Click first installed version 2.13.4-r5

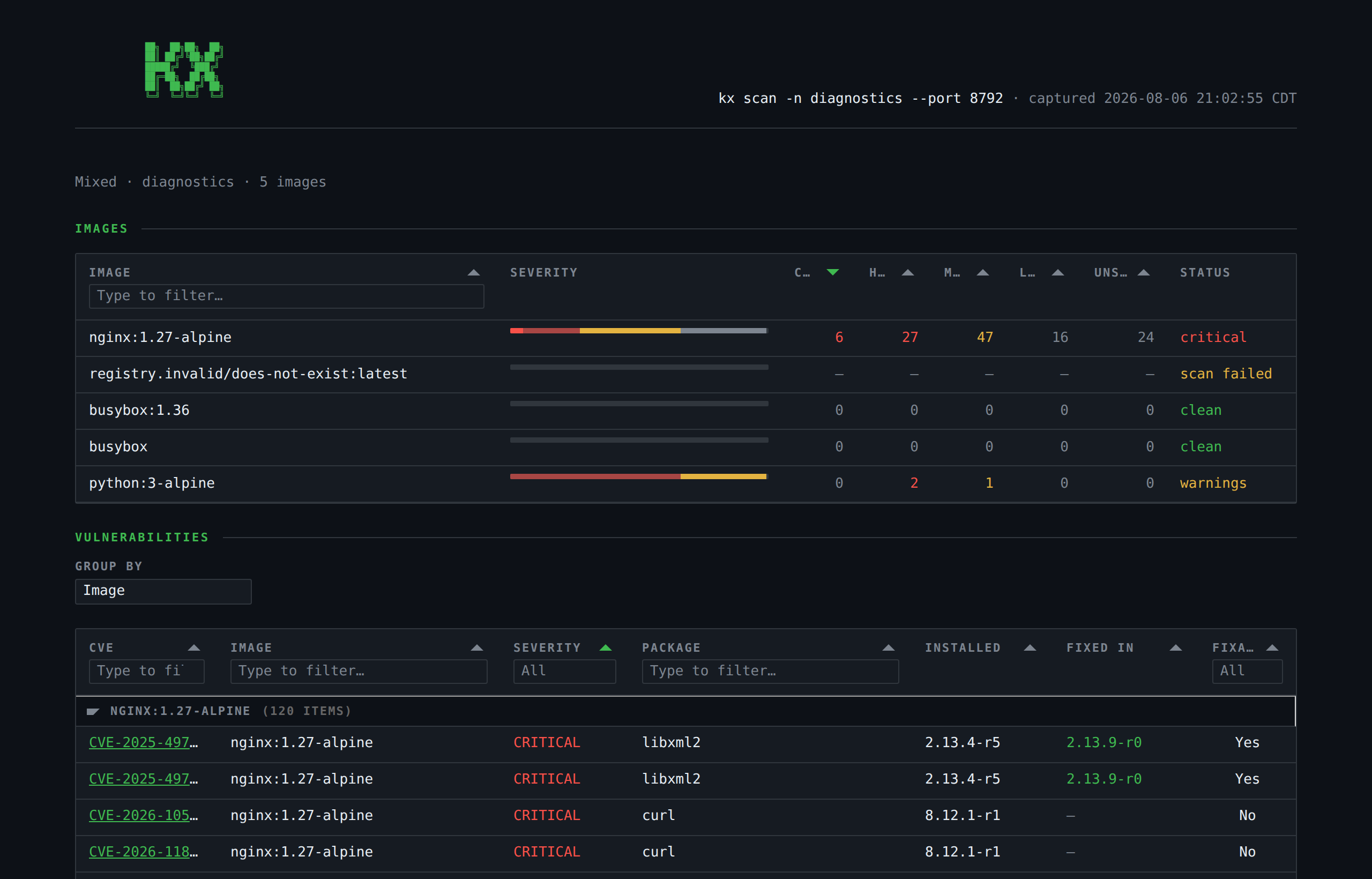pos(962,742)
